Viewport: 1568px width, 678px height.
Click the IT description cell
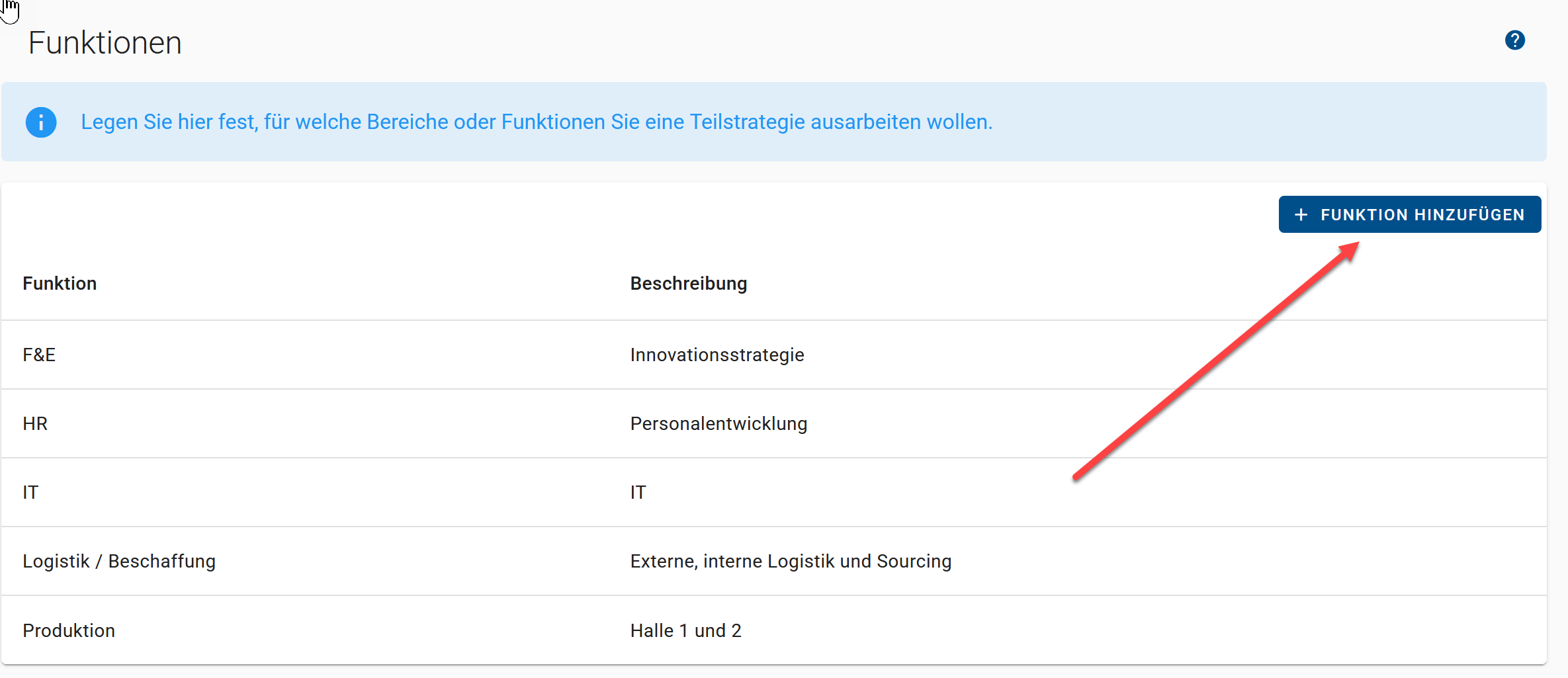tap(638, 493)
